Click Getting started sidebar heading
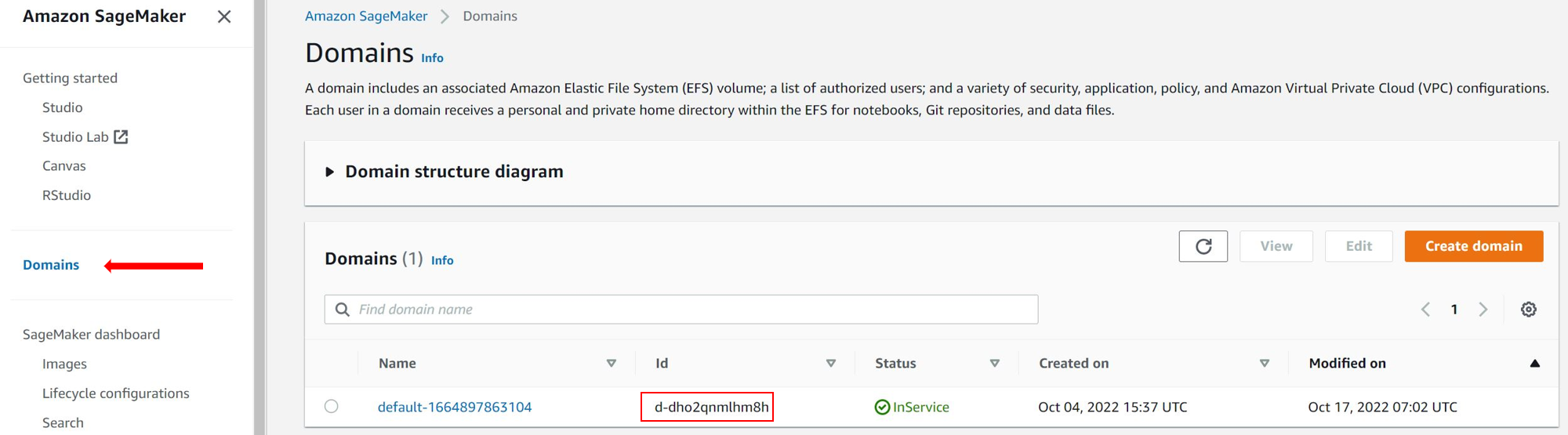The height and width of the screenshot is (435, 1568). coord(70,78)
